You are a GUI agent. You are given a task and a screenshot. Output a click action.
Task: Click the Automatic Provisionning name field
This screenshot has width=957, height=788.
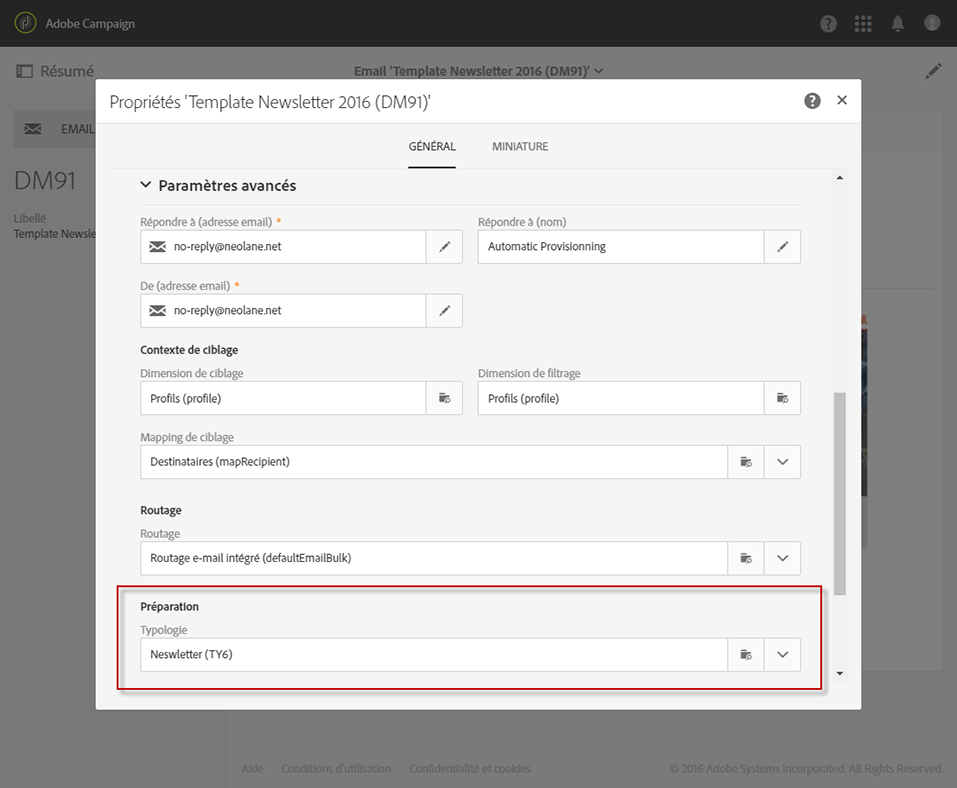pyautogui.click(x=621, y=247)
